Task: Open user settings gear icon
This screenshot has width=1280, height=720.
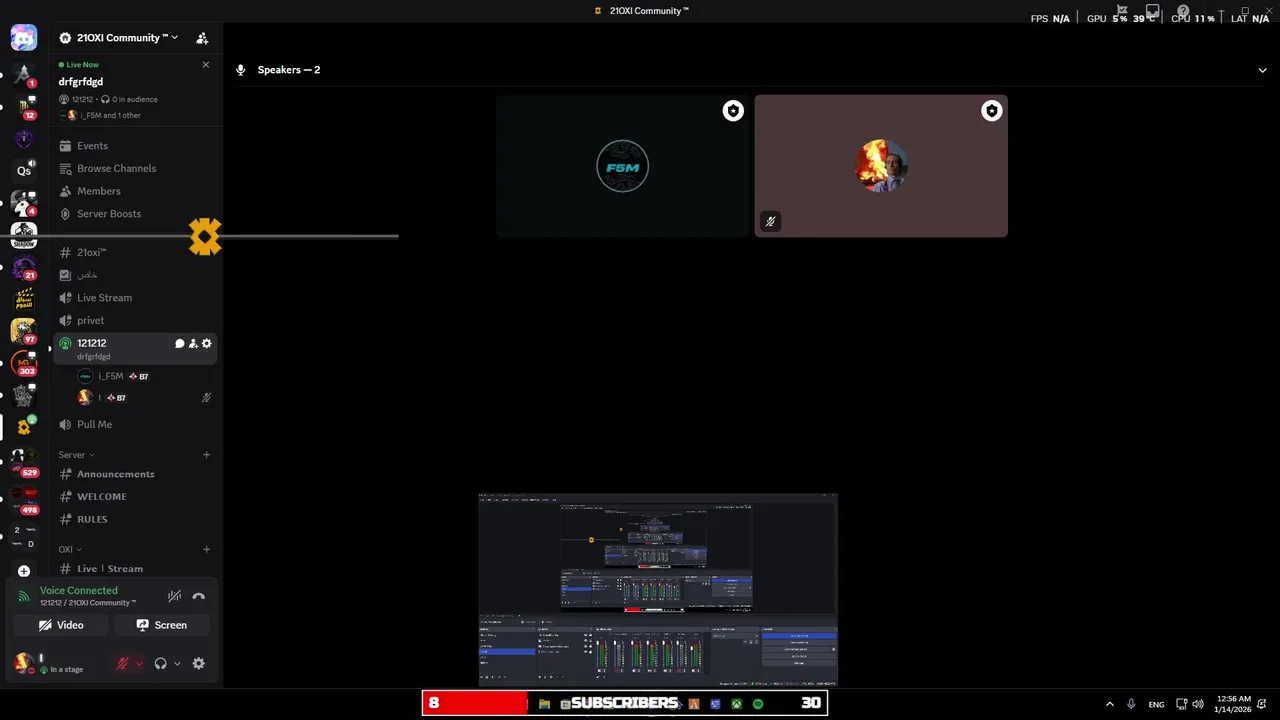Action: 198,663
